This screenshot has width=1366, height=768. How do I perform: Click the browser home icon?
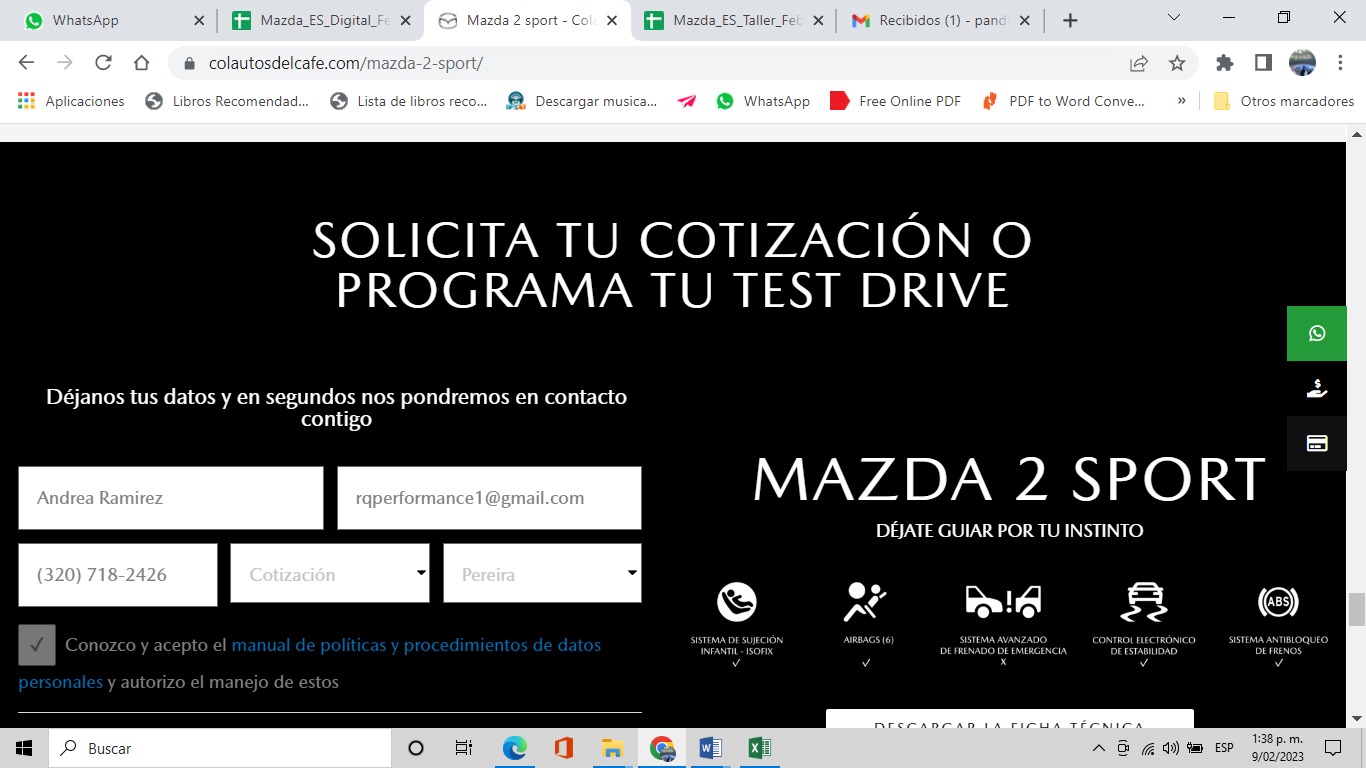coord(141,63)
